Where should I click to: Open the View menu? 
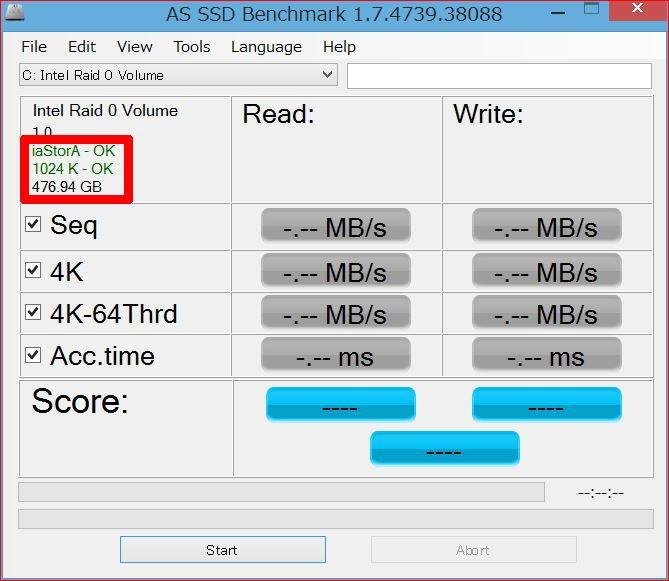click(x=135, y=46)
